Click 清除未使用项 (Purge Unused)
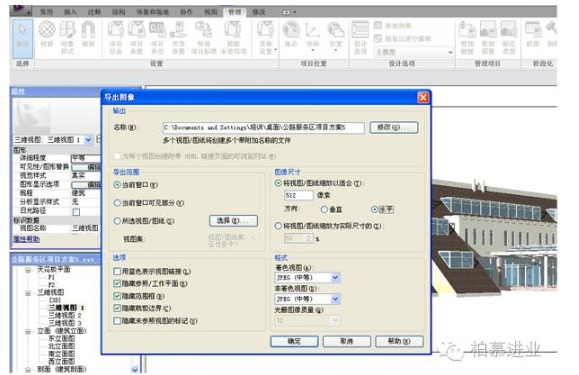 233,37
